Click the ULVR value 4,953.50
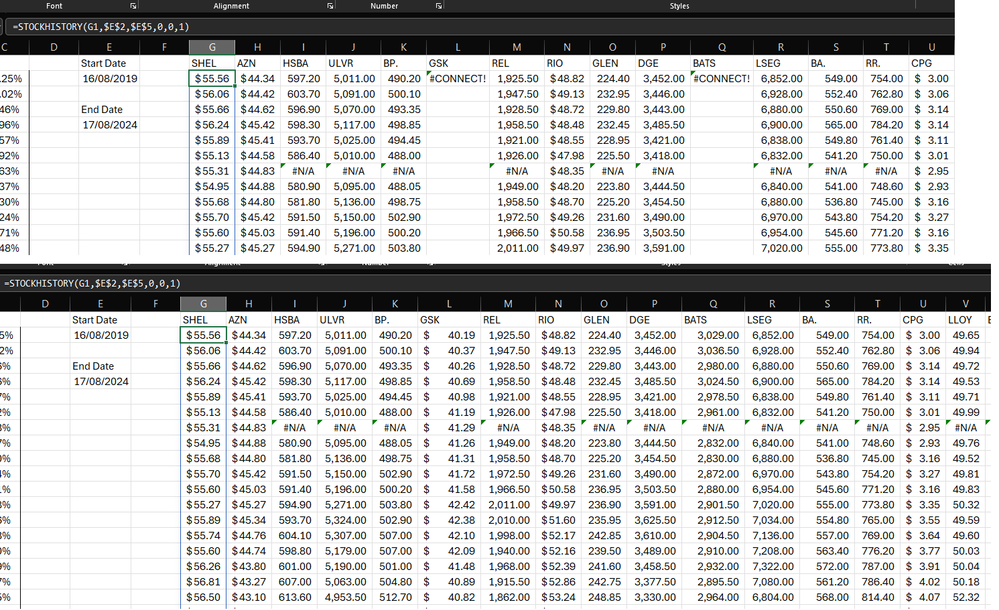The image size is (999, 610). [x=345, y=597]
